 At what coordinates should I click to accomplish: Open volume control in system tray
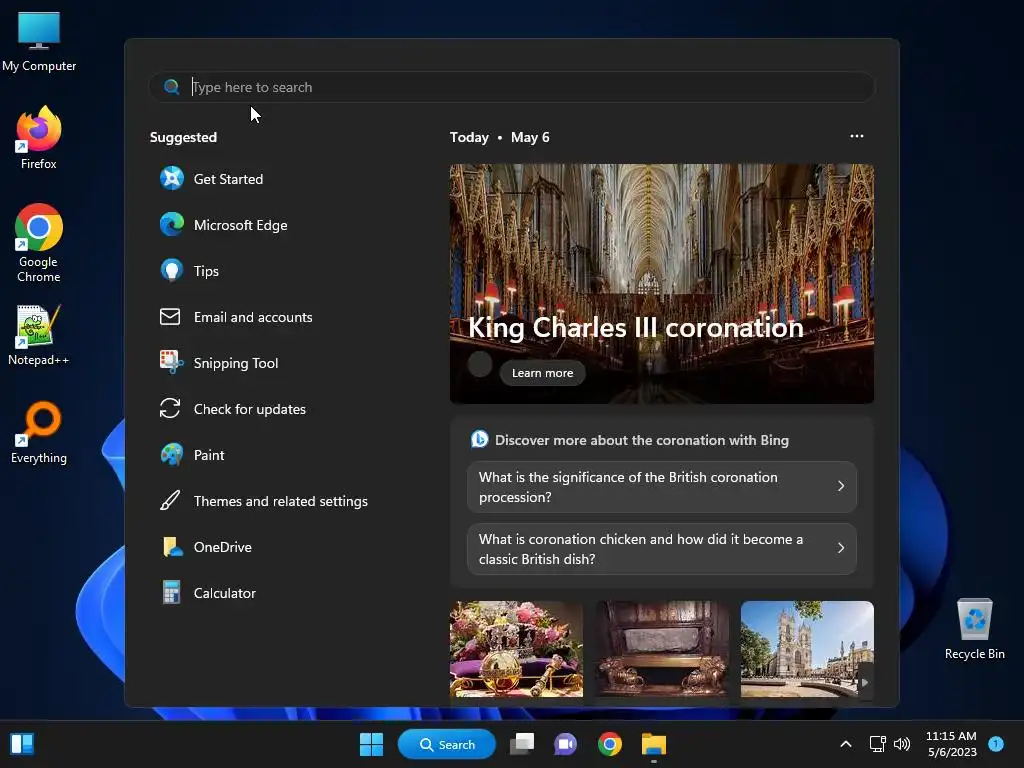point(902,744)
